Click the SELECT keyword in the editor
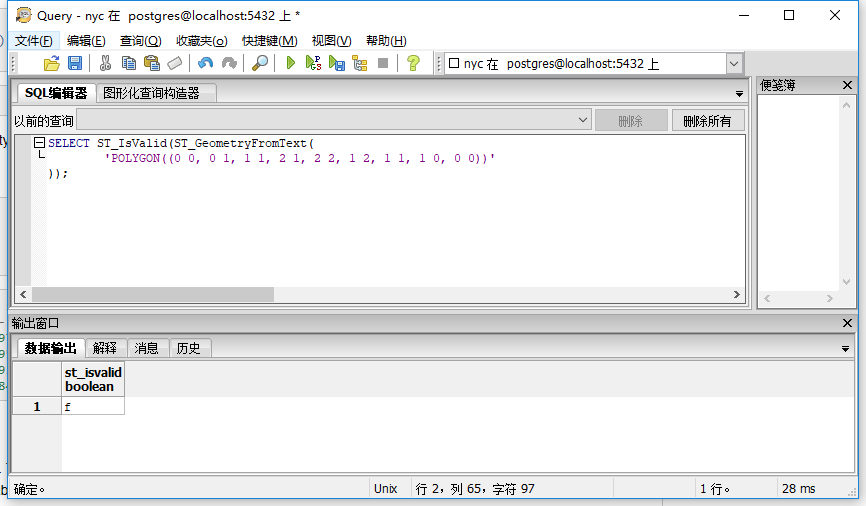 tap(68, 143)
